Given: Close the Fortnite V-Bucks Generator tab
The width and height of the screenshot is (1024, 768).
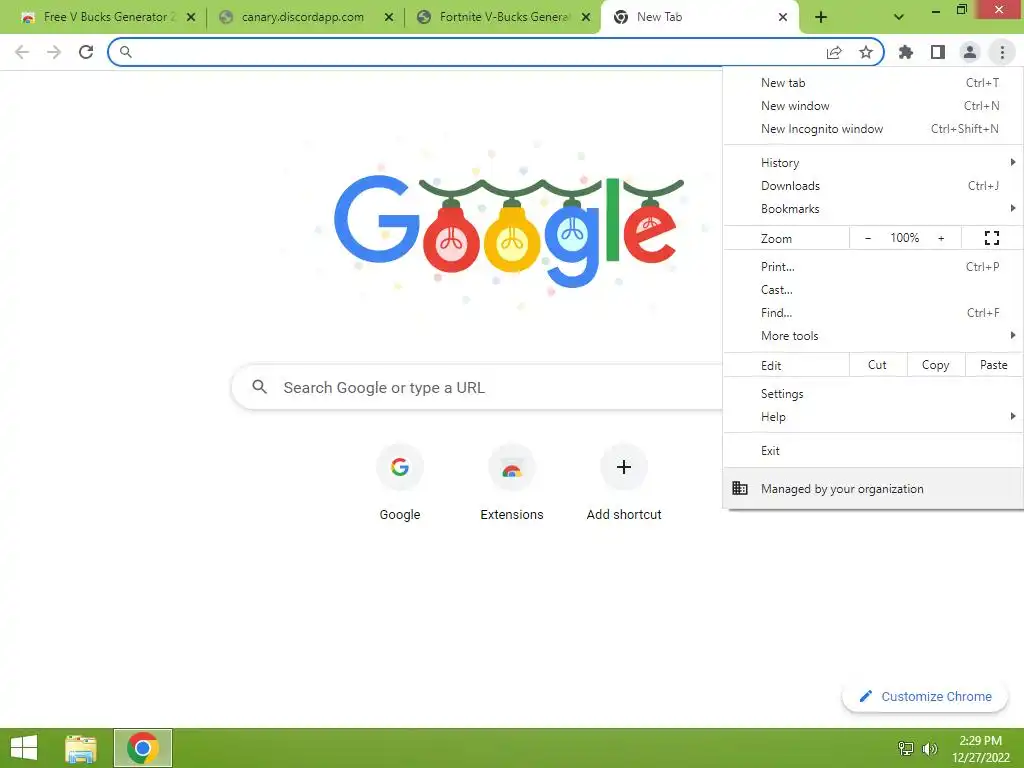Looking at the screenshot, I should pyautogui.click(x=586, y=18).
